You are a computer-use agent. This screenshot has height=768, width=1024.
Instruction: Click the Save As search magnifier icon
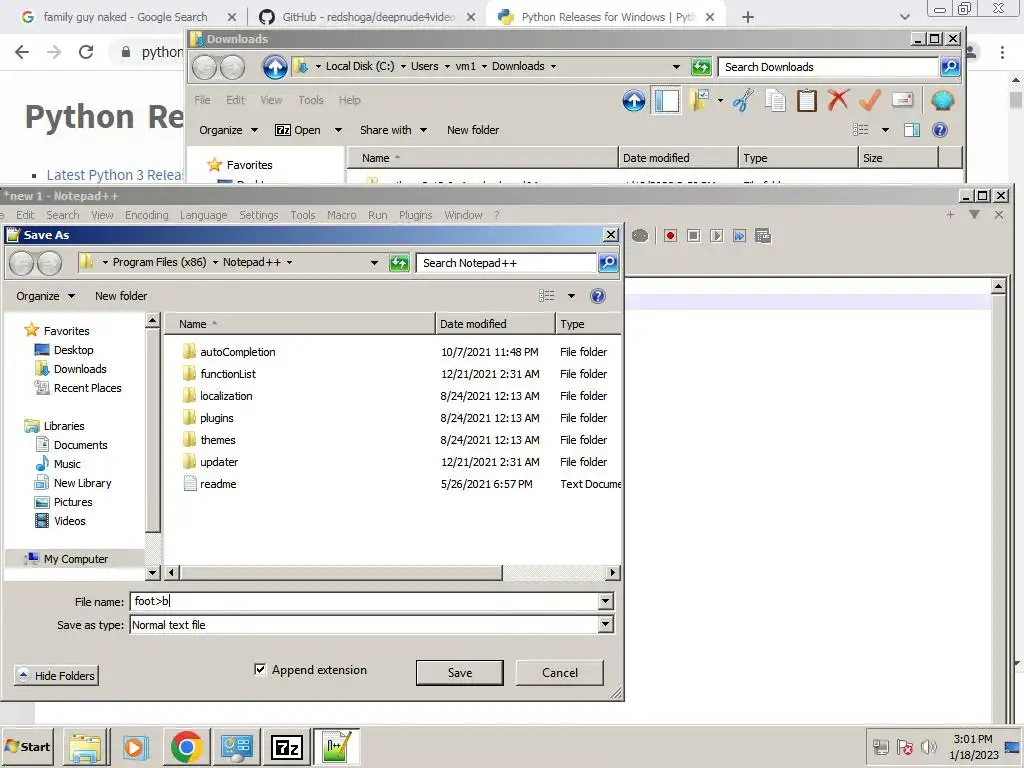tap(608, 263)
